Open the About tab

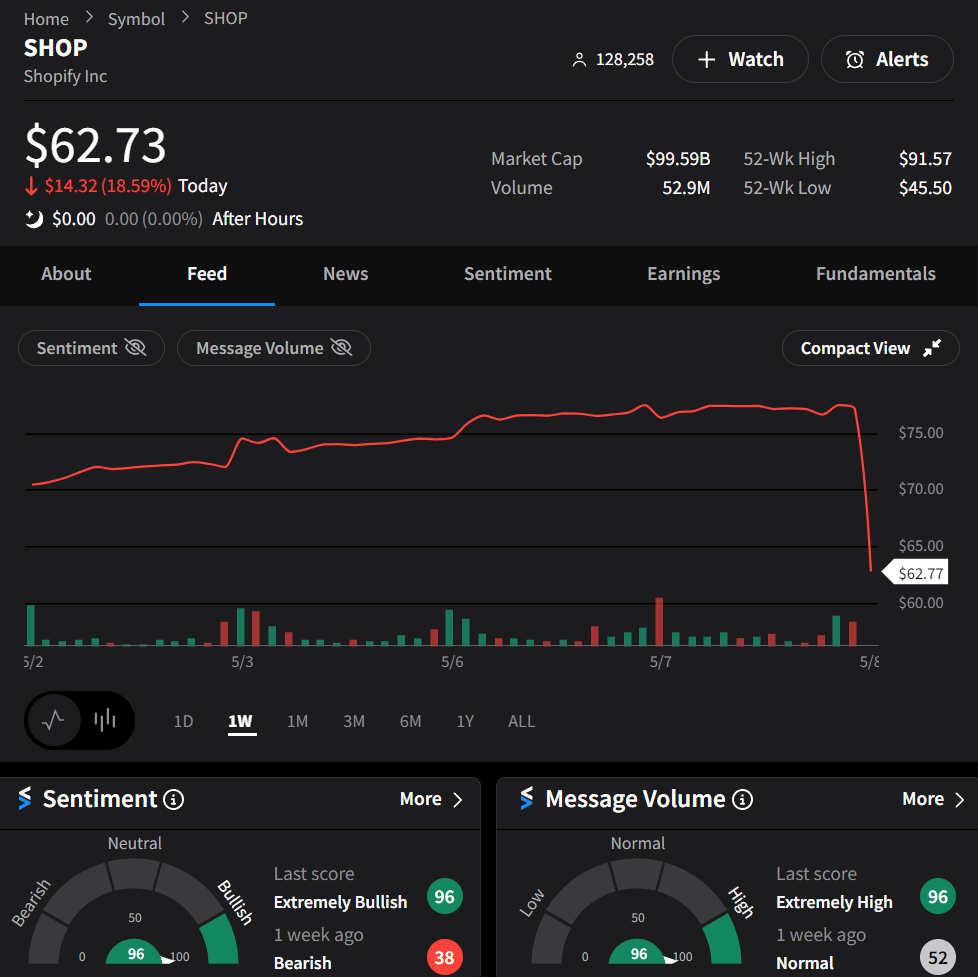[x=66, y=274]
